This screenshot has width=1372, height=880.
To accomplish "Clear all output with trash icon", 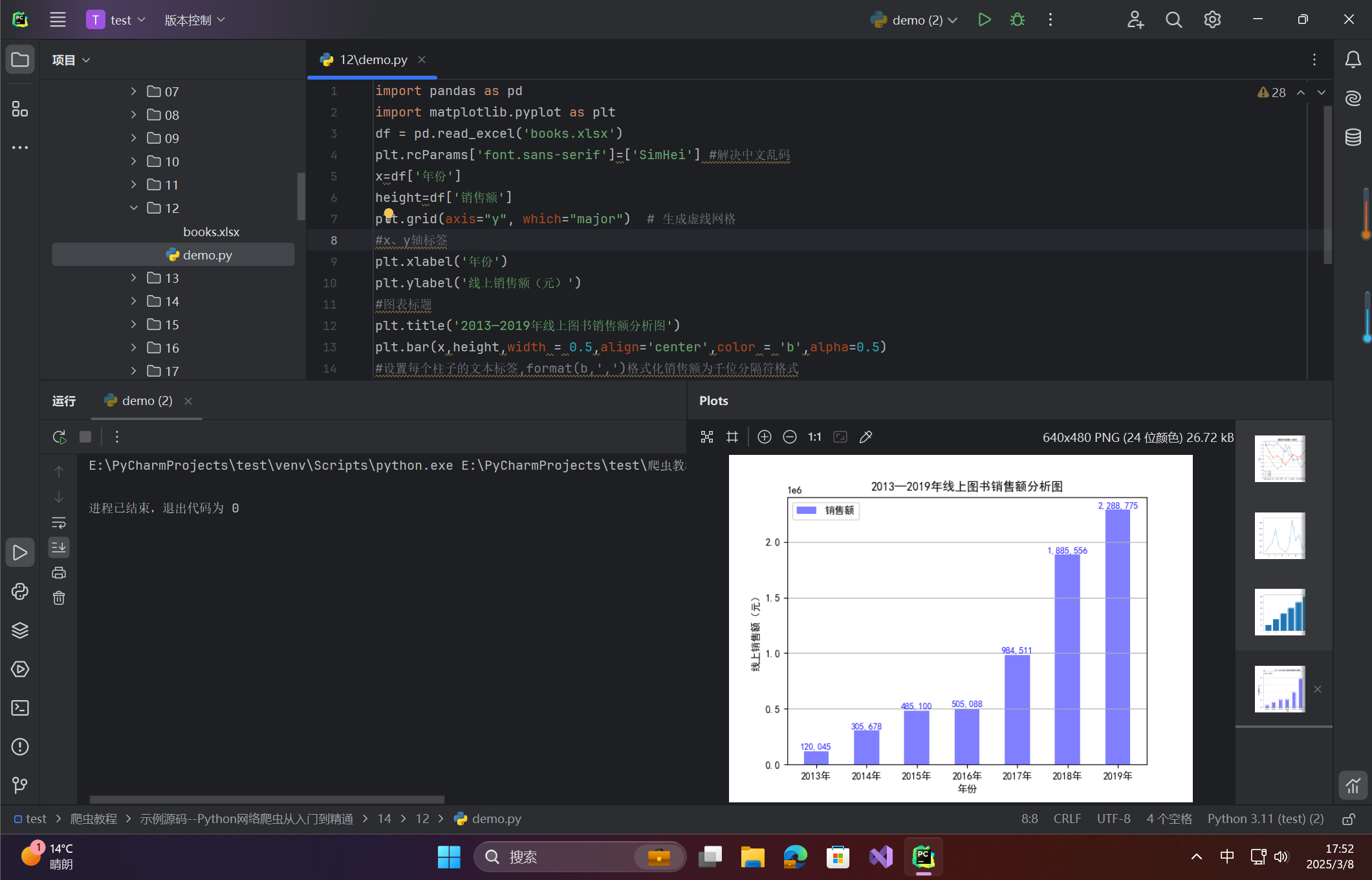I will [x=59, y=598].
